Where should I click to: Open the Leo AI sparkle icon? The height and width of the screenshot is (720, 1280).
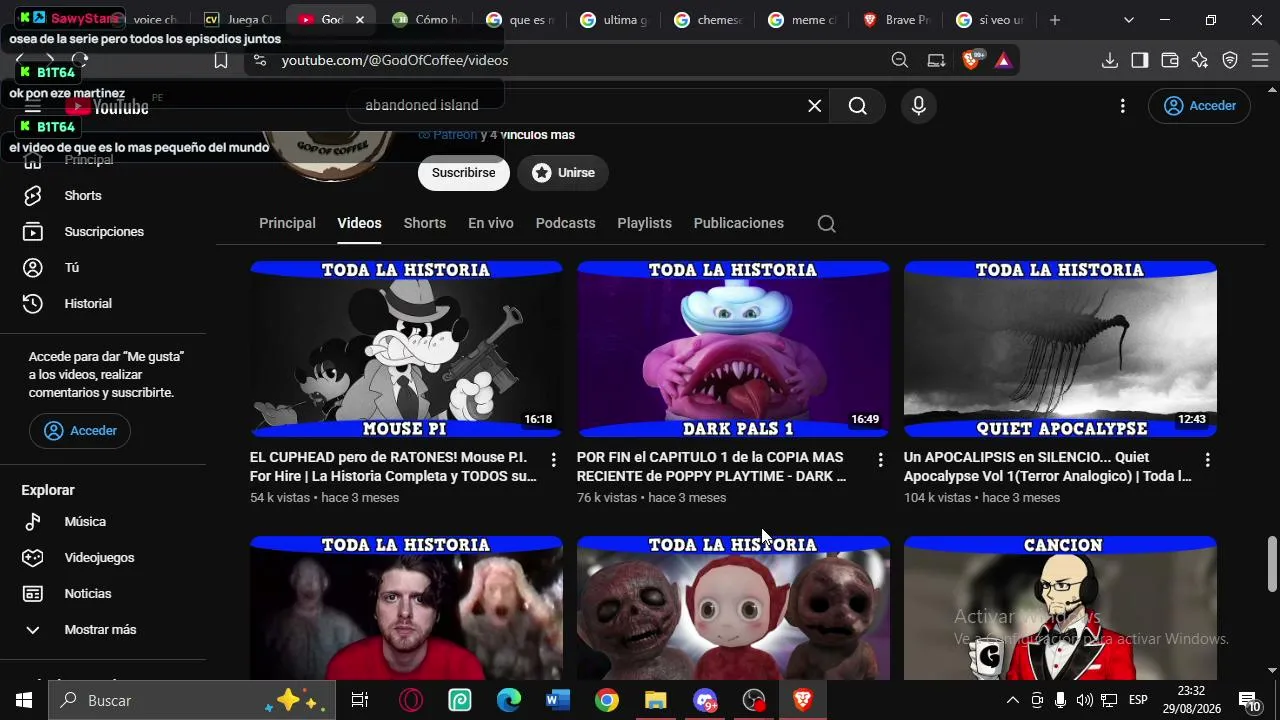[1200, 60]
